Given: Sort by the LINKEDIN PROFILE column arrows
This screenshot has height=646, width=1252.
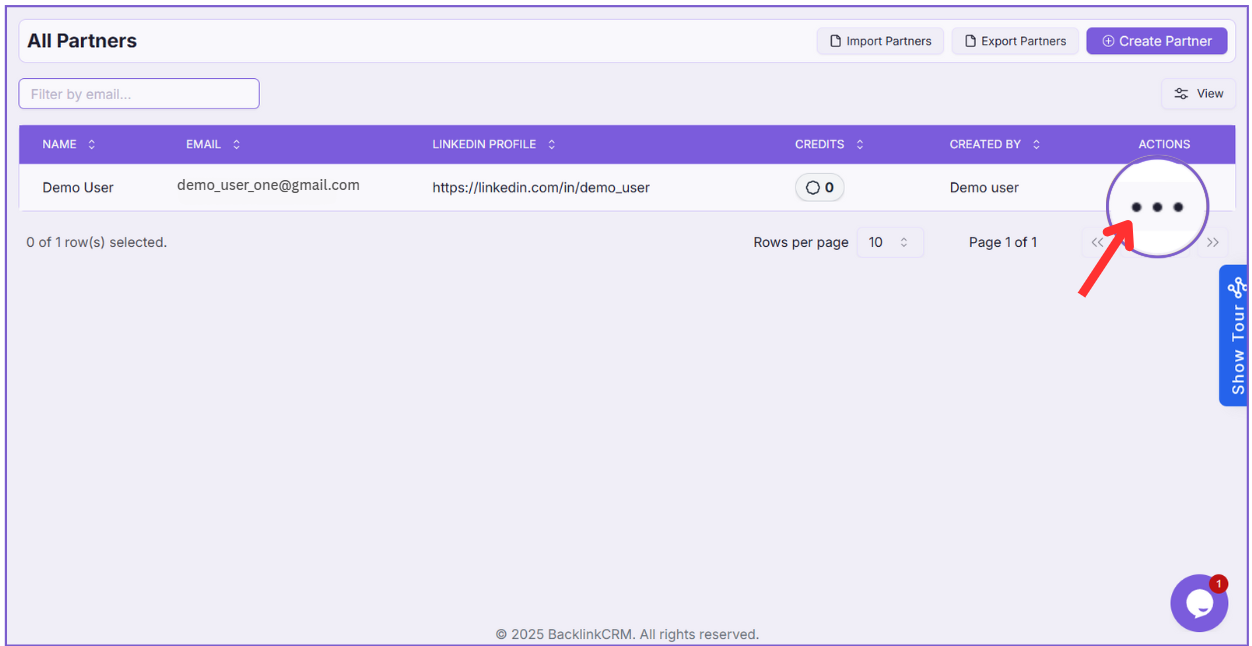Looking at the screenshot, I should tap(552, 145).
